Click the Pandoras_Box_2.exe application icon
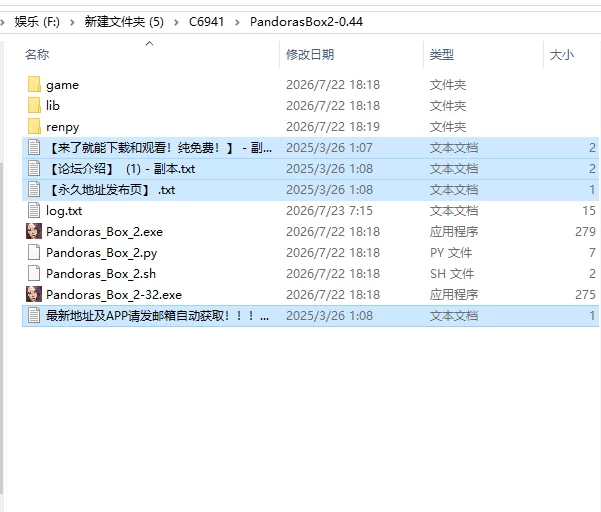The height and width of the screenshot is (512, 601). [x=34, y=231]
